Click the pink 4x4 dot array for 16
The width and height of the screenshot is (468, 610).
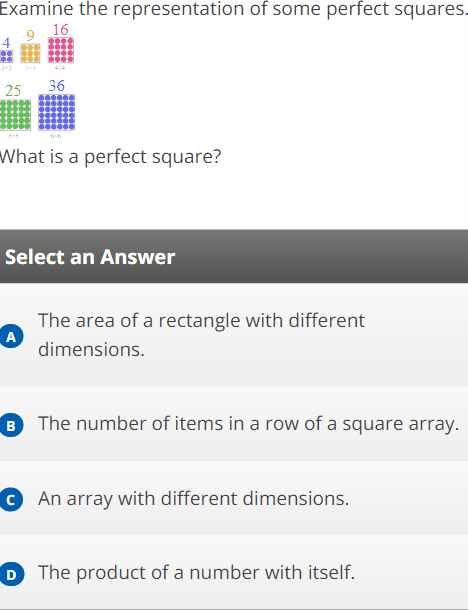pos(61,50)
